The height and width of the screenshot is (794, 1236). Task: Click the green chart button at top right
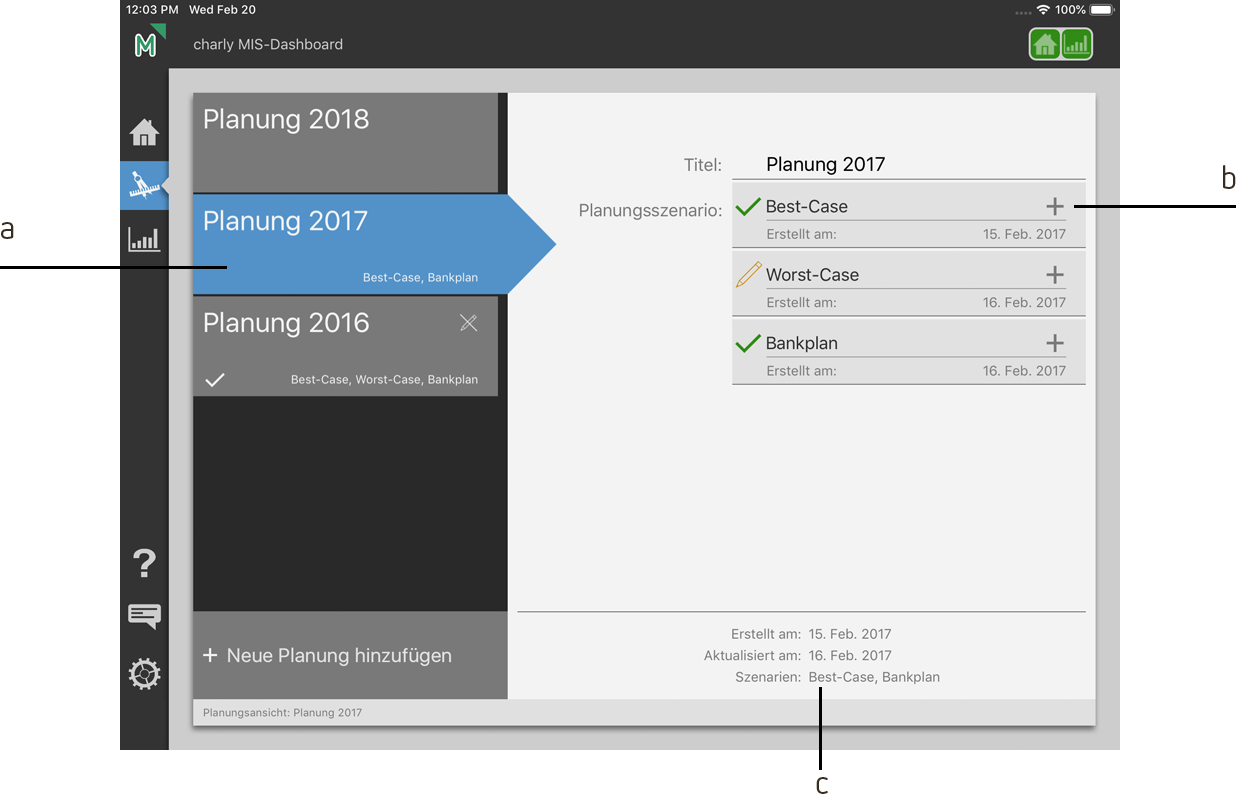(x=1077, y=44)
